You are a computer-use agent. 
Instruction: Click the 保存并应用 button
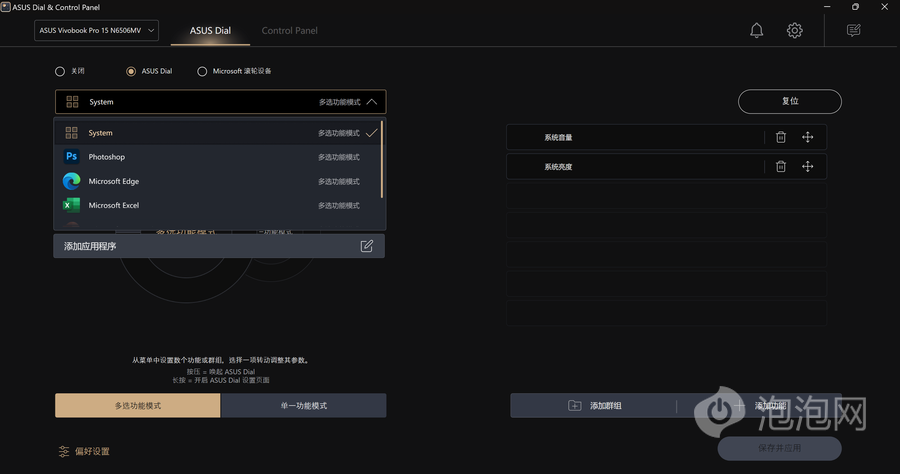[779, 448]
